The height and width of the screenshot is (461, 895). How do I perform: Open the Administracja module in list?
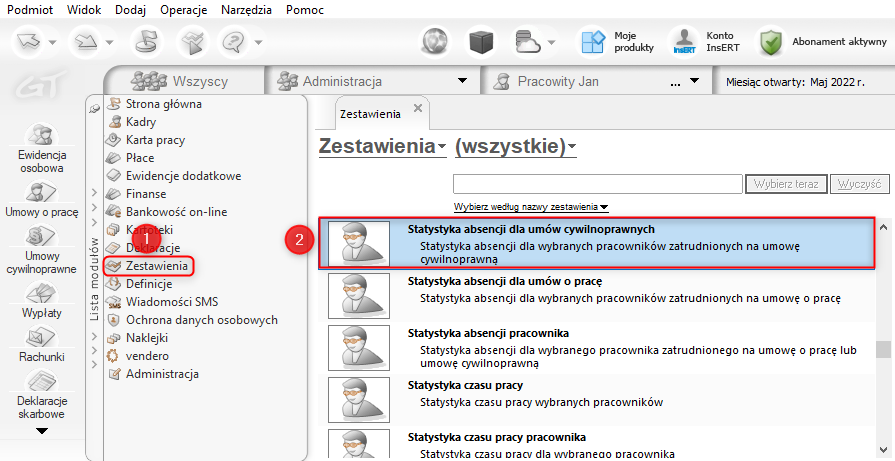click(154, 374)
